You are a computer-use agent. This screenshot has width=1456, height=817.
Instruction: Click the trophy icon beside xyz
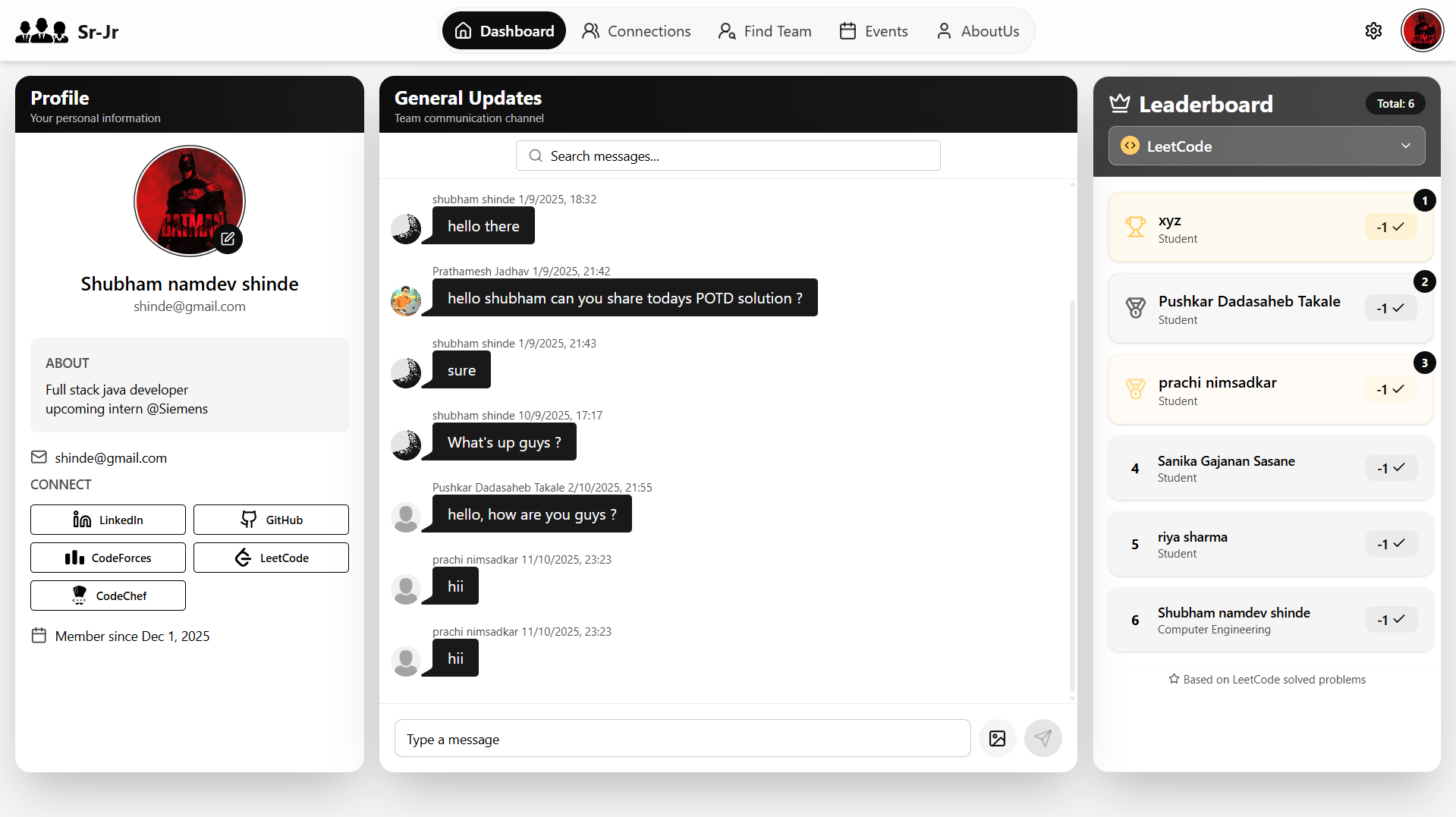1135,227
